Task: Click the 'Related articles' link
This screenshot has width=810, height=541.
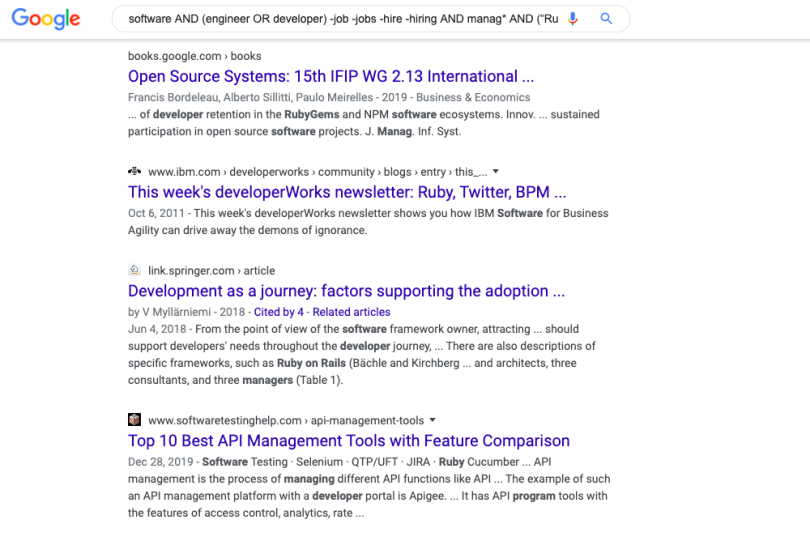Action: coord(351,312)
